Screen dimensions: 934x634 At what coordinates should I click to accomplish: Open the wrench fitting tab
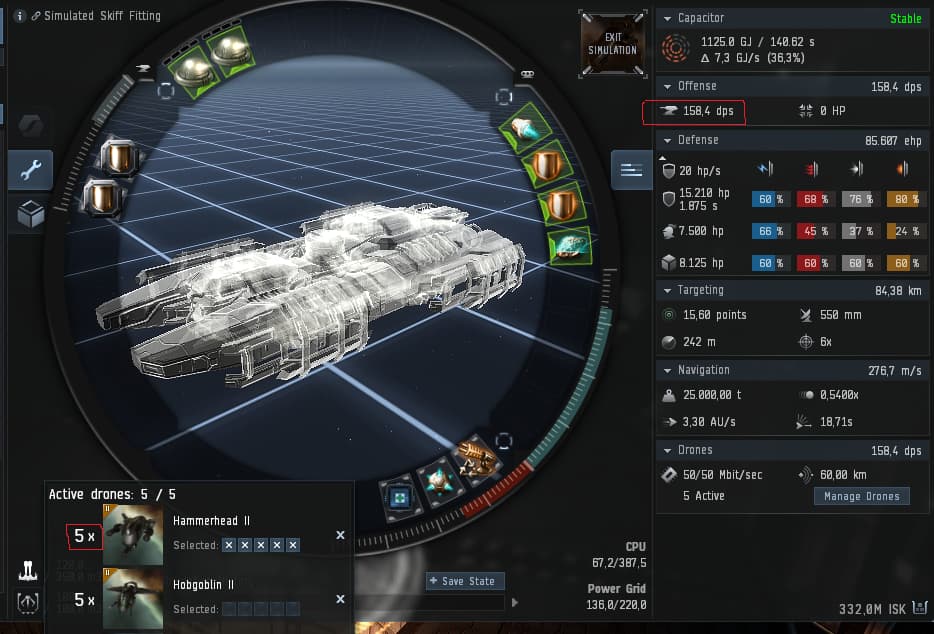pyautogui.click(x=30, y=170)
